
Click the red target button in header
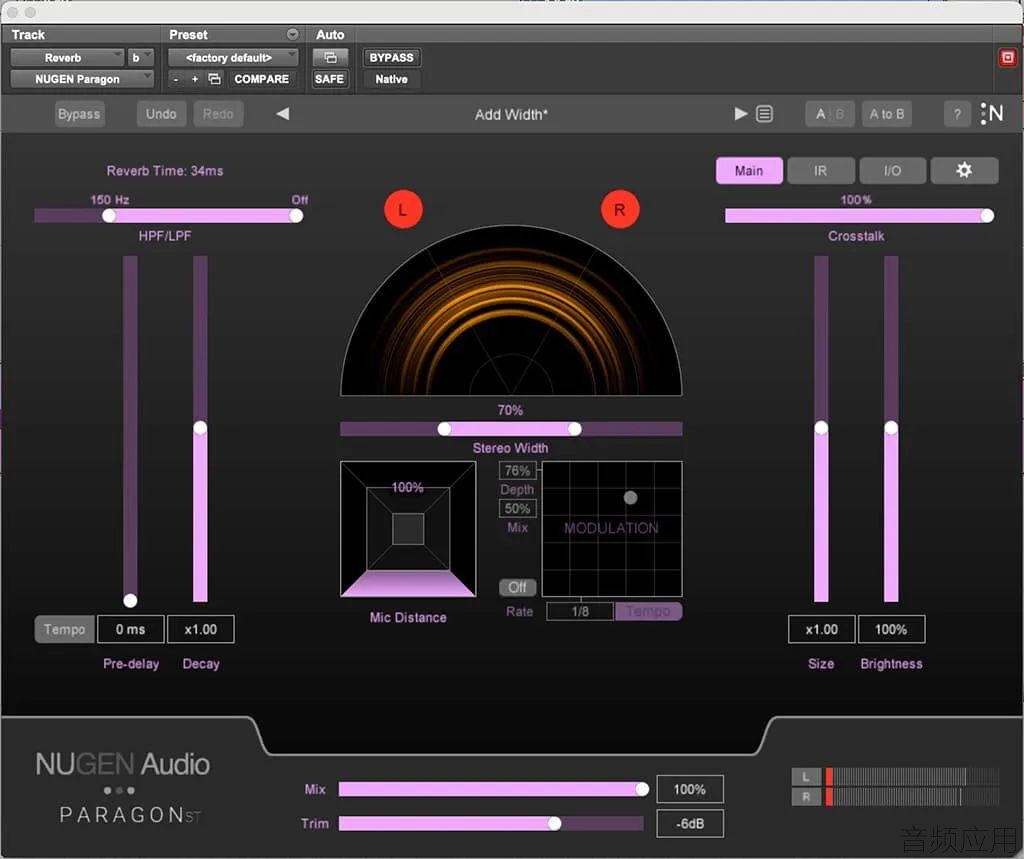coord(1008,57)
